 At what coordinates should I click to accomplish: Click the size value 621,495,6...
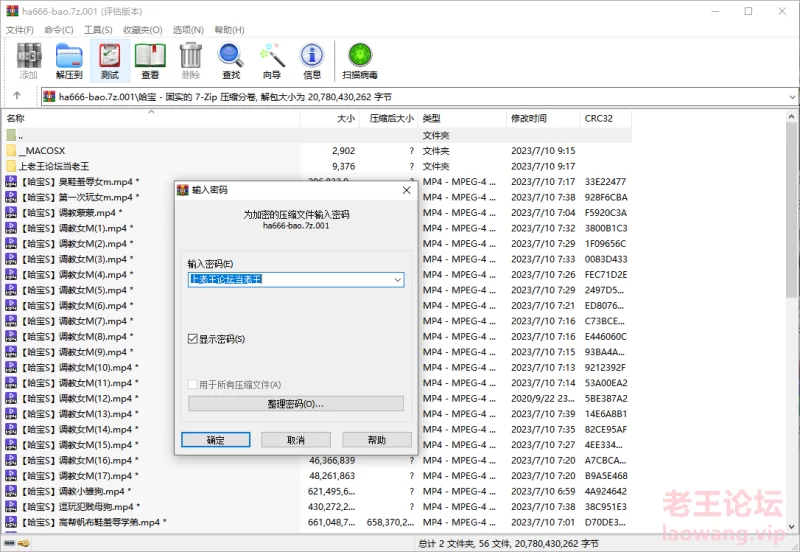tap(331, 491)
